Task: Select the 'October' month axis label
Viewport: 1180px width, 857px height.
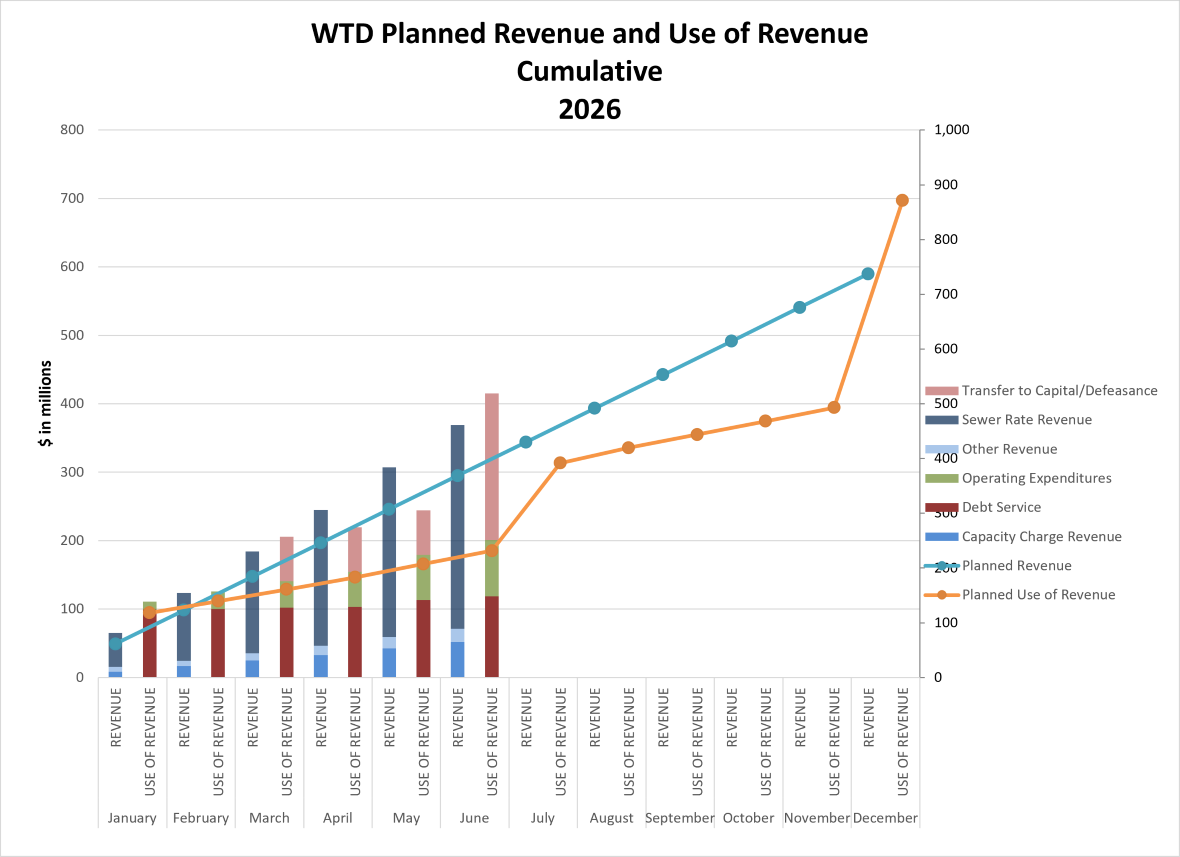Action: coord(748,818)
